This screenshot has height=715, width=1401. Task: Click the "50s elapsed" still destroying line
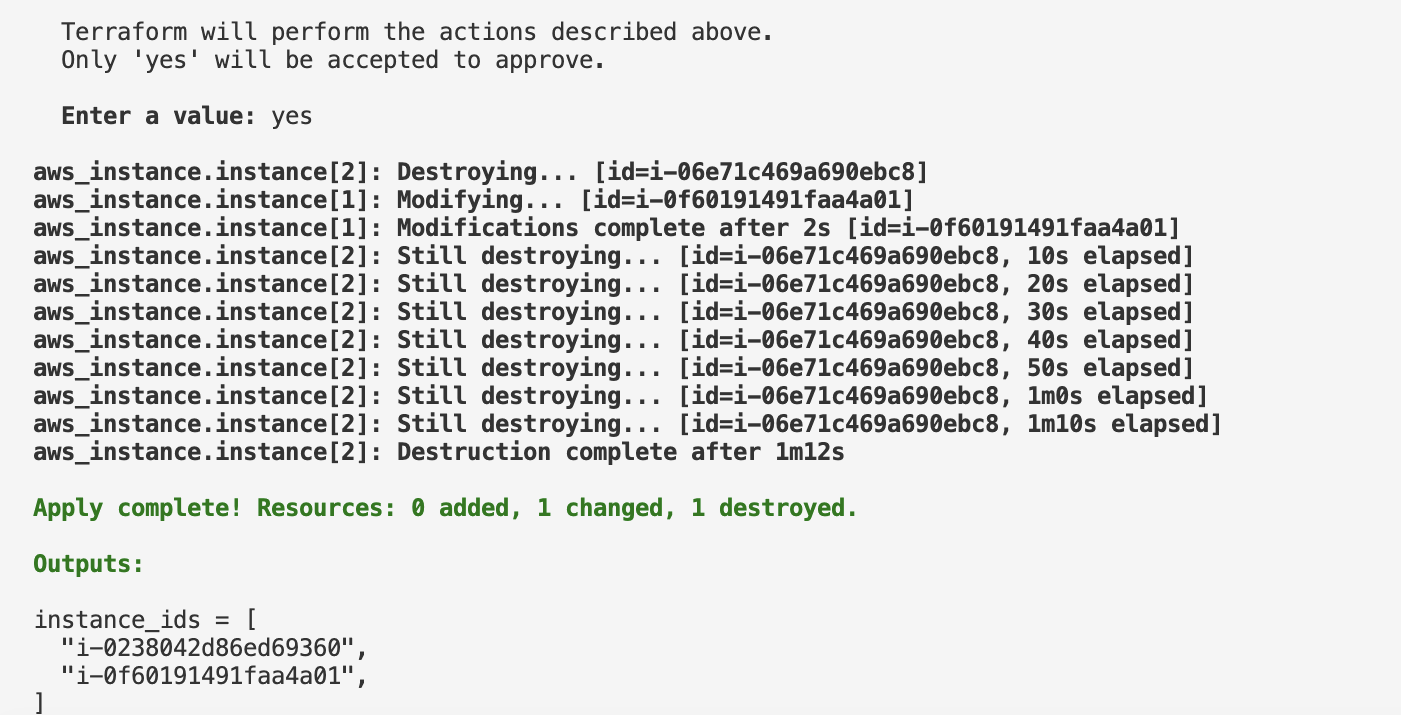coord(613,368)
